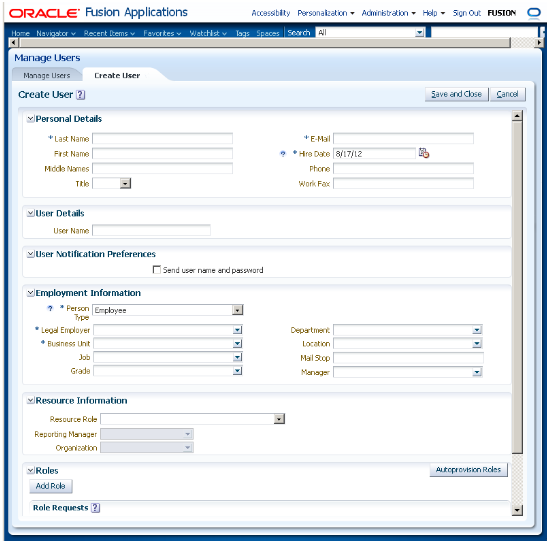549x543 pixels.
Task: Collapse the Resource Information section
Action: pyautogui.click(x=31, y=400)
